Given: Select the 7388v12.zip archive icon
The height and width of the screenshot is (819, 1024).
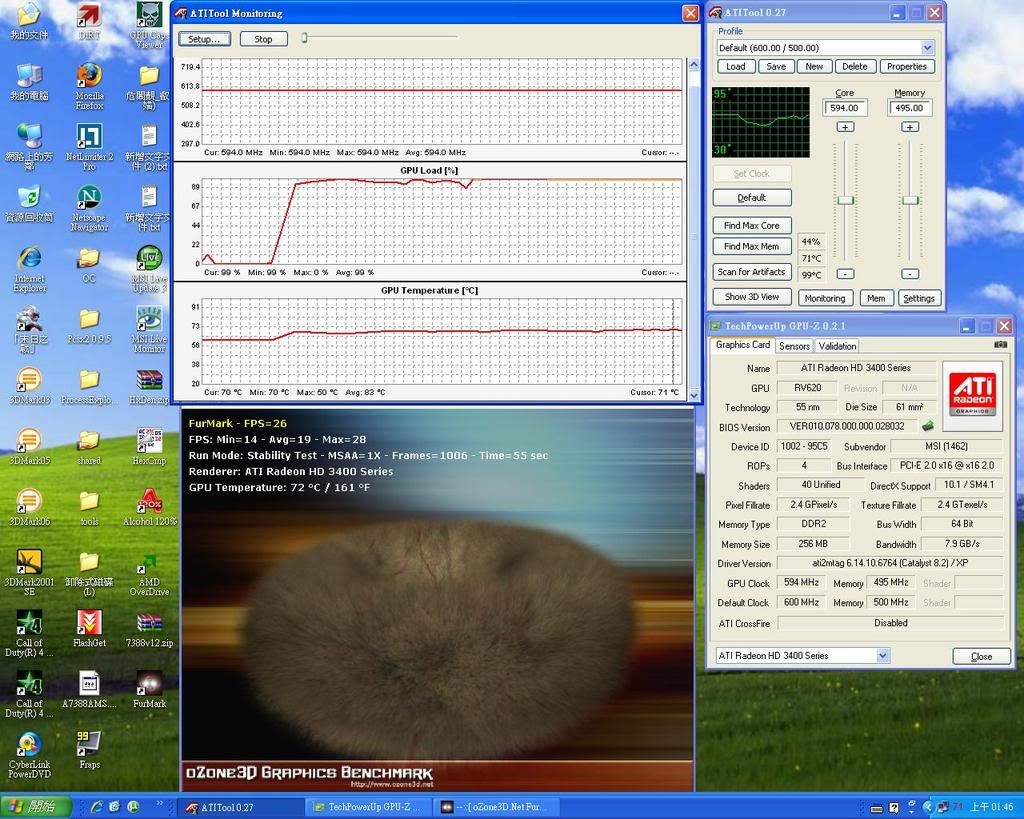Looking at the screenshot, I should 150,628.
